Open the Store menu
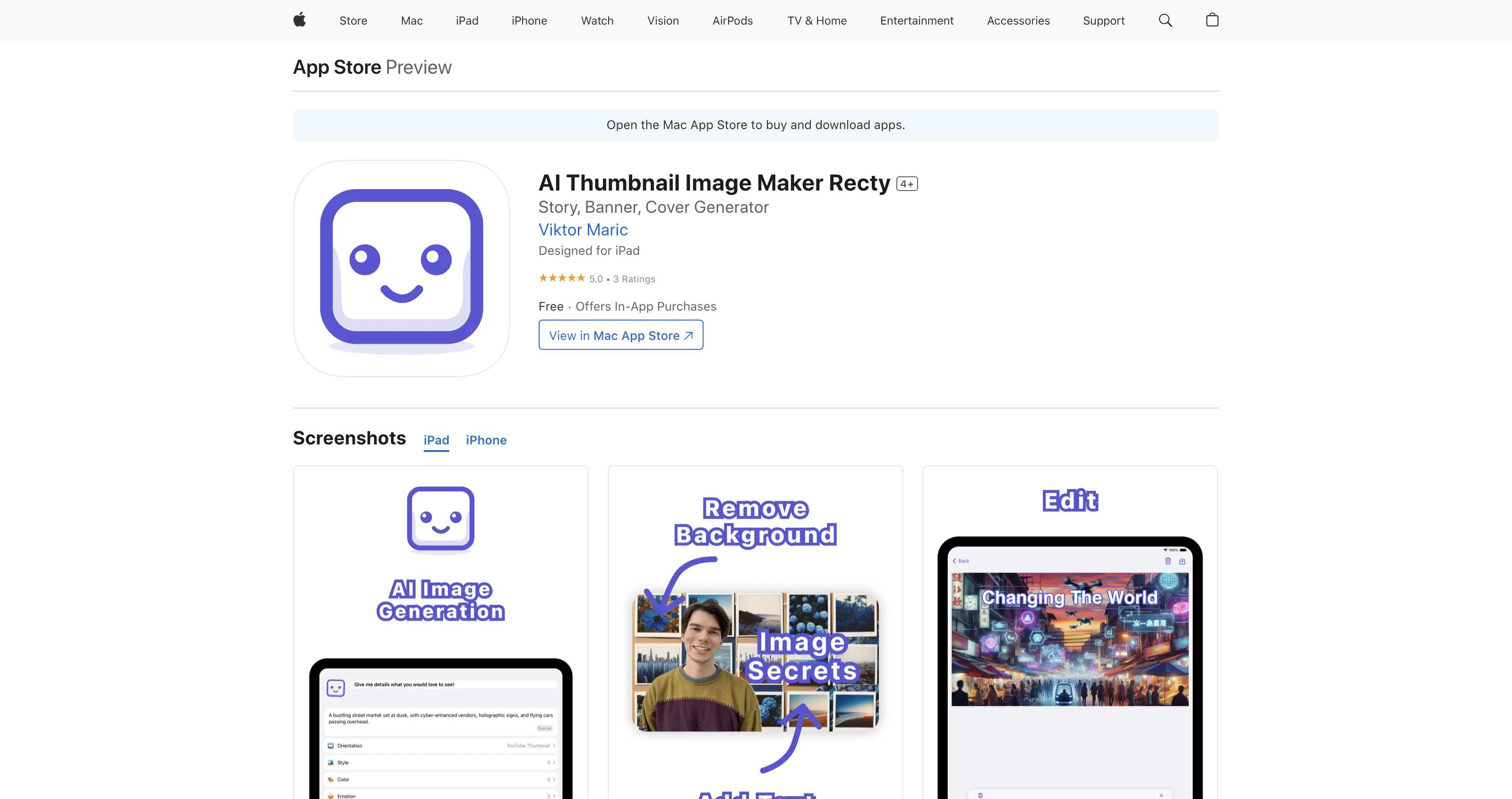 point(353,20)
